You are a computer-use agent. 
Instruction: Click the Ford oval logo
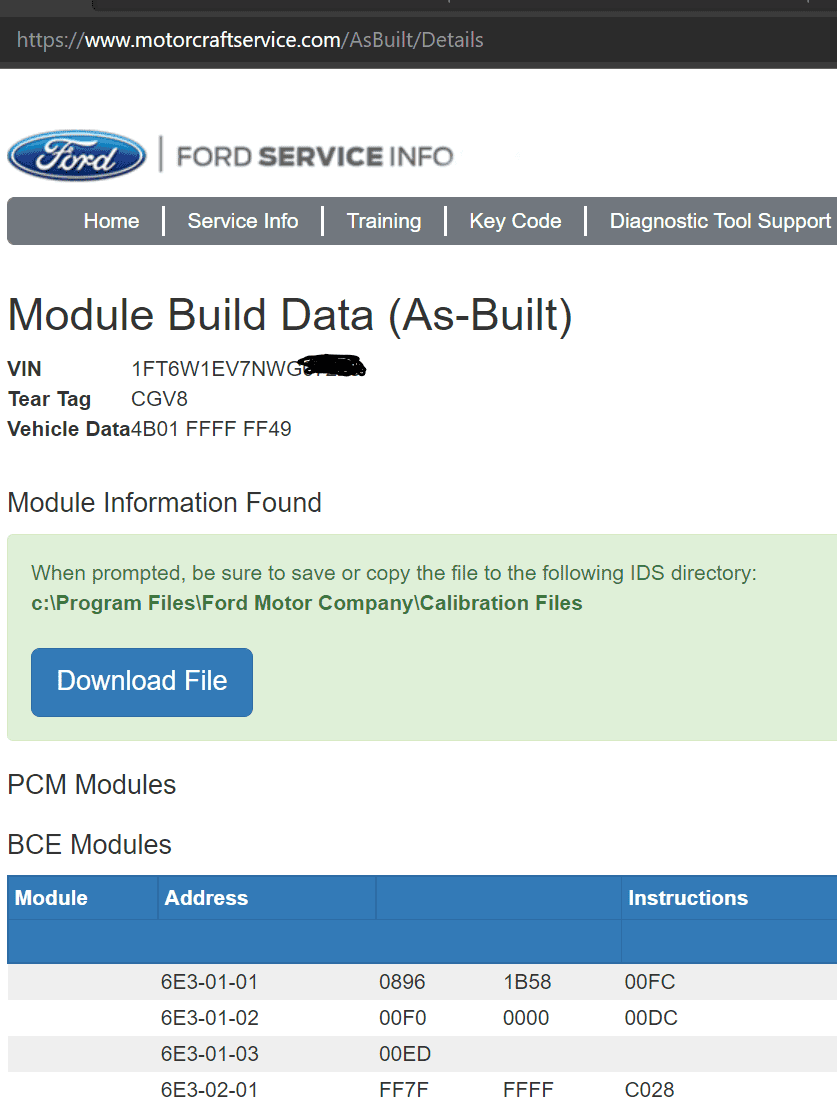coord(77,157)
